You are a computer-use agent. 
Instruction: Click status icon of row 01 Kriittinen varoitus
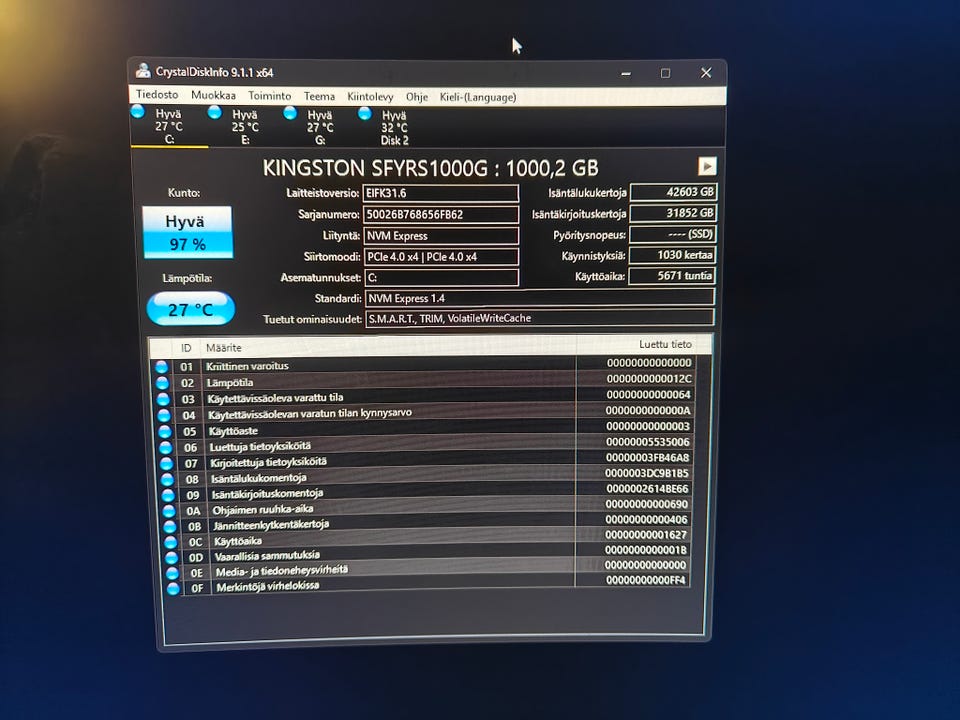point(161,367)
